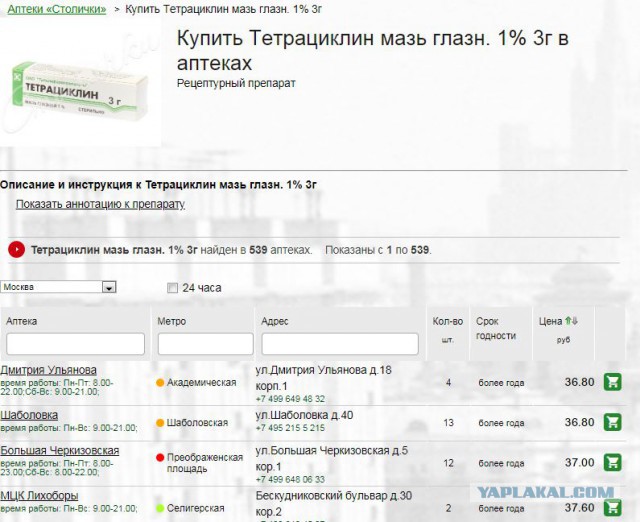
Task: Click red metro dot beside Преображенская площадь
Action: point(160,458)
